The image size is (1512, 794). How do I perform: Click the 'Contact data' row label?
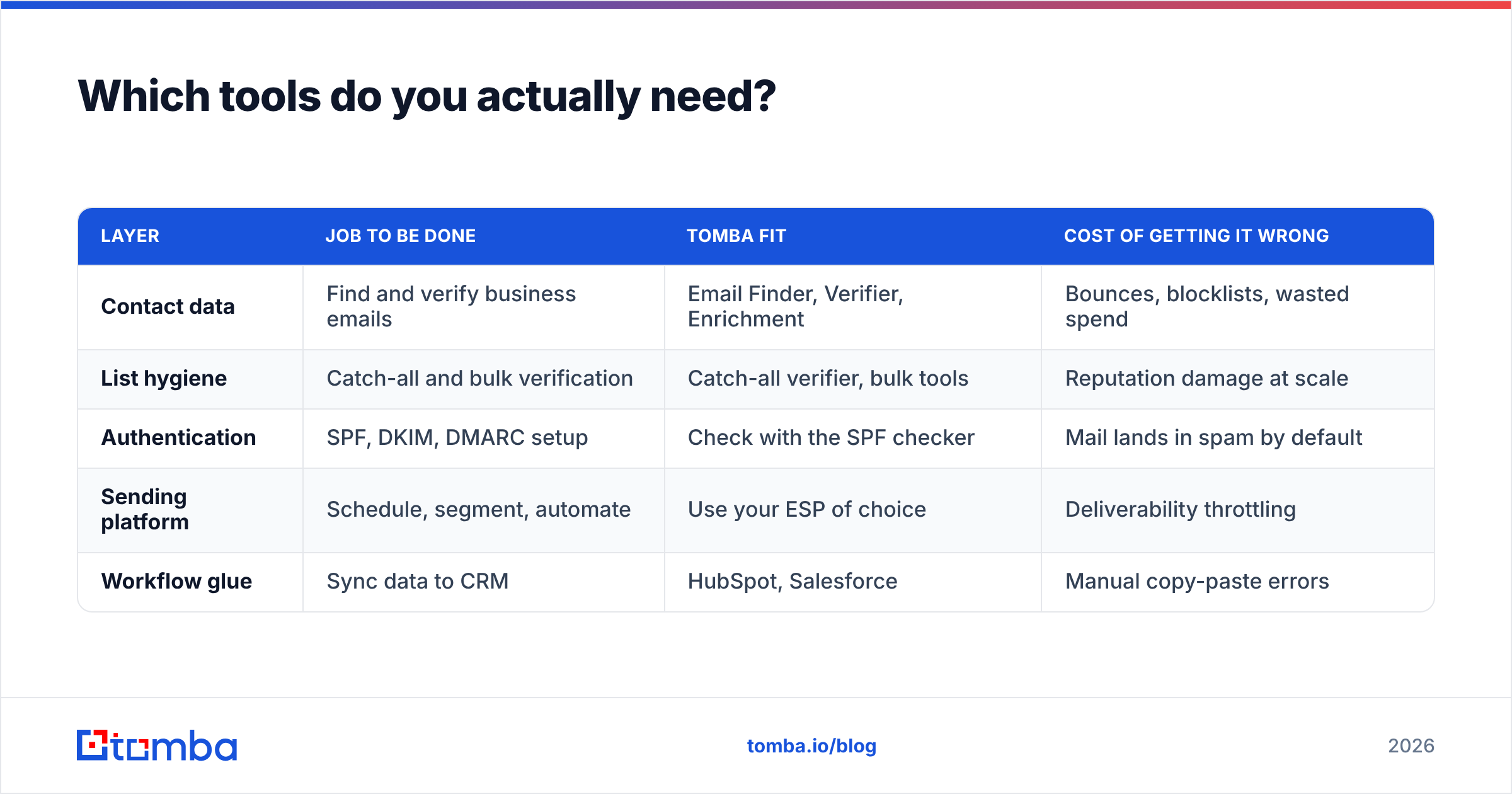coord(168,307)
